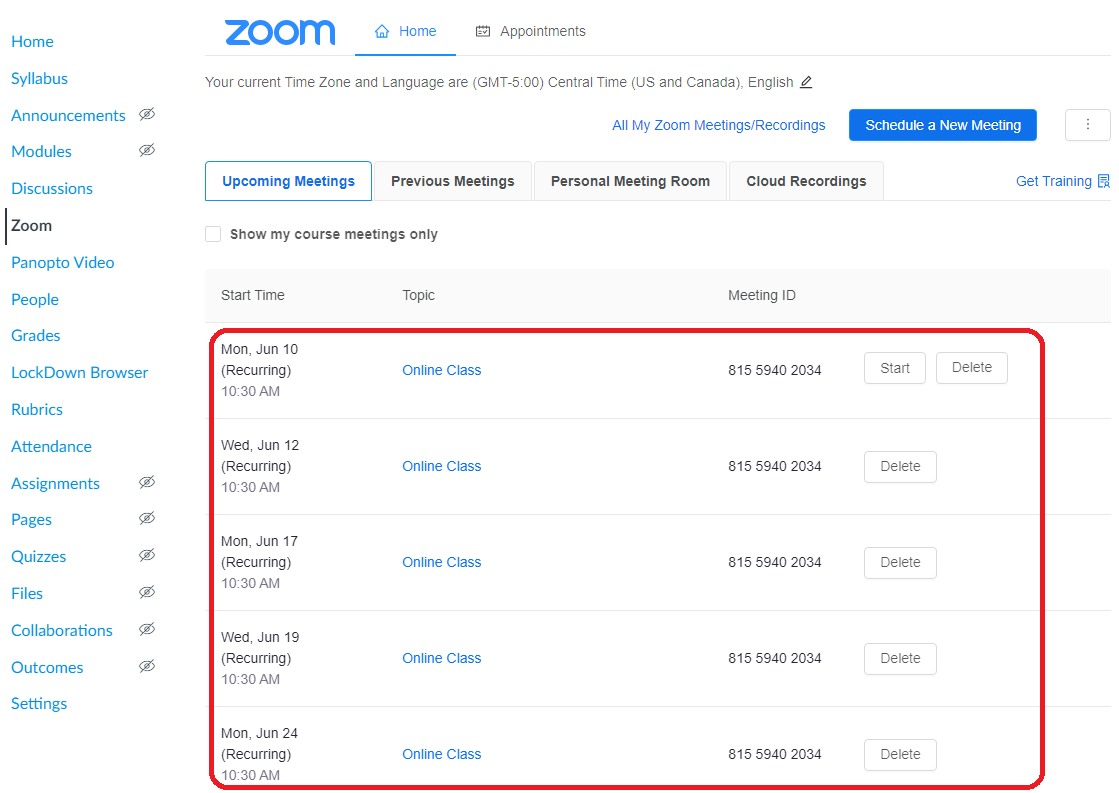1119x793 pixels.
Task: Open All My Zoom Meetings/Recordings link
Action: [718, 125]
